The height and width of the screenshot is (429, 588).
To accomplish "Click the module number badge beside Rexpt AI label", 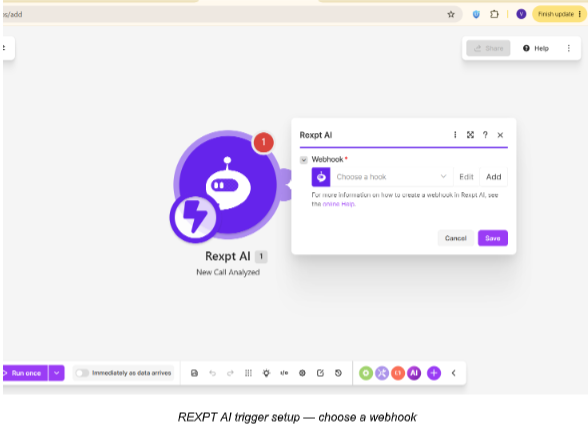I will [261, 256].
